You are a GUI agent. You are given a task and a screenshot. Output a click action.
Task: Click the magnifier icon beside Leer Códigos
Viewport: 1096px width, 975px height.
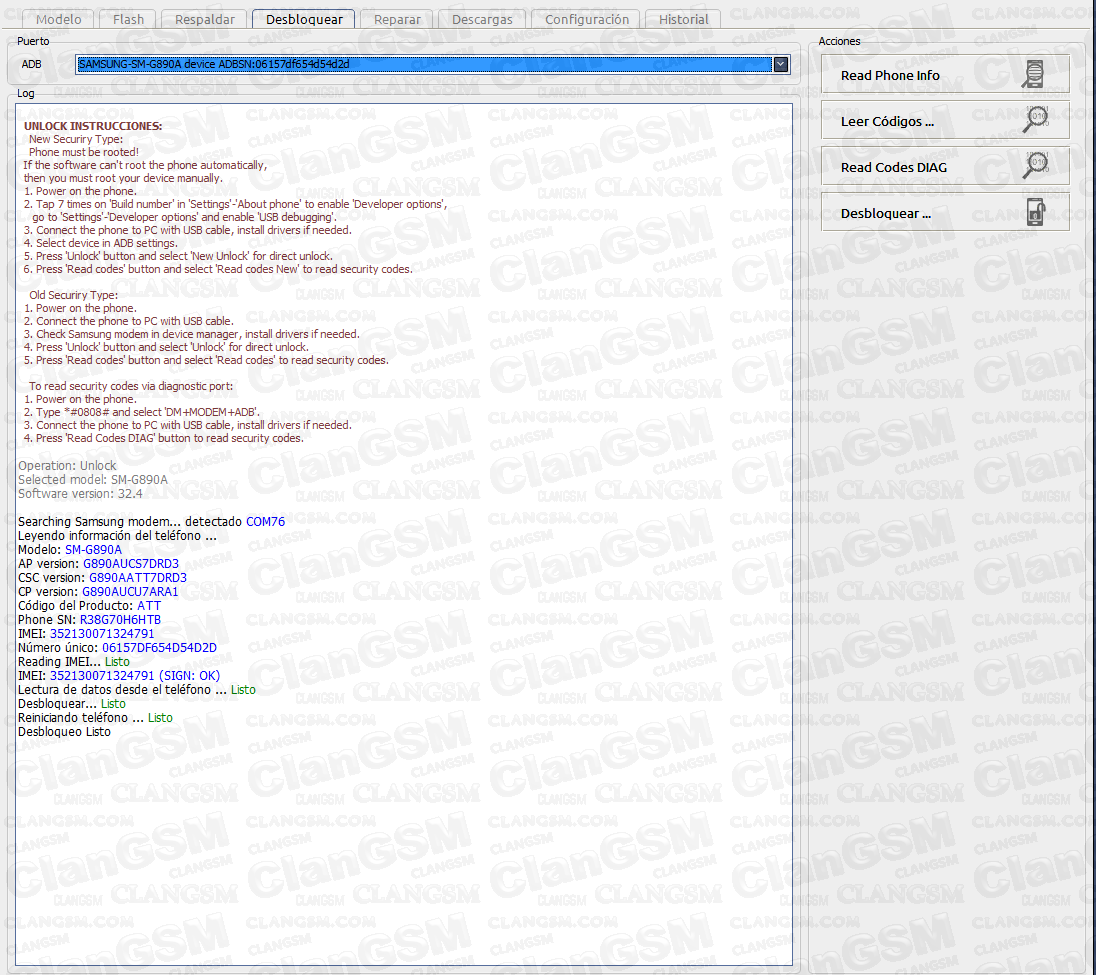[x=1035, y=120]
